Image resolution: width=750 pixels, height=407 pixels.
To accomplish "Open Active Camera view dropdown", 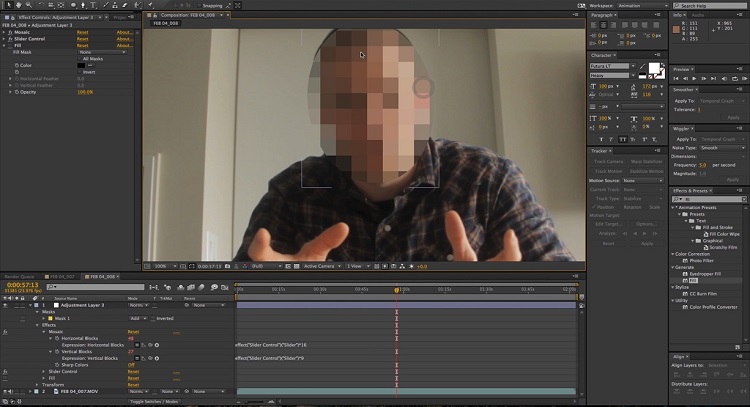I will tap(322, 266).
